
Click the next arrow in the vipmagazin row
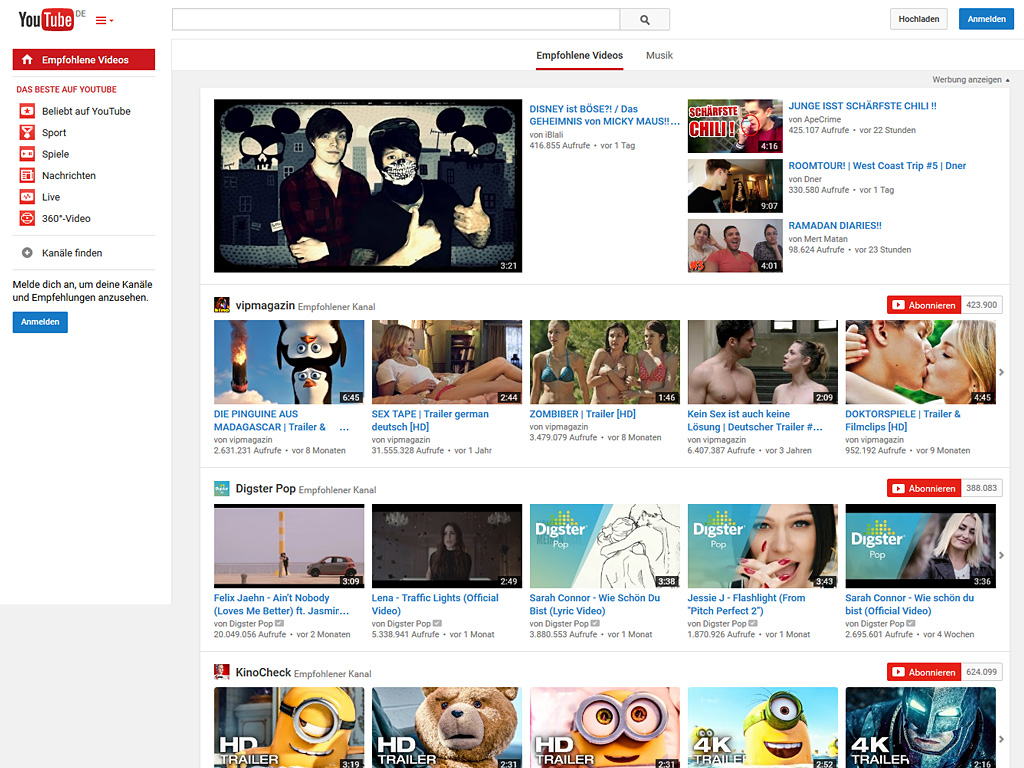[x=1001, y=372]
